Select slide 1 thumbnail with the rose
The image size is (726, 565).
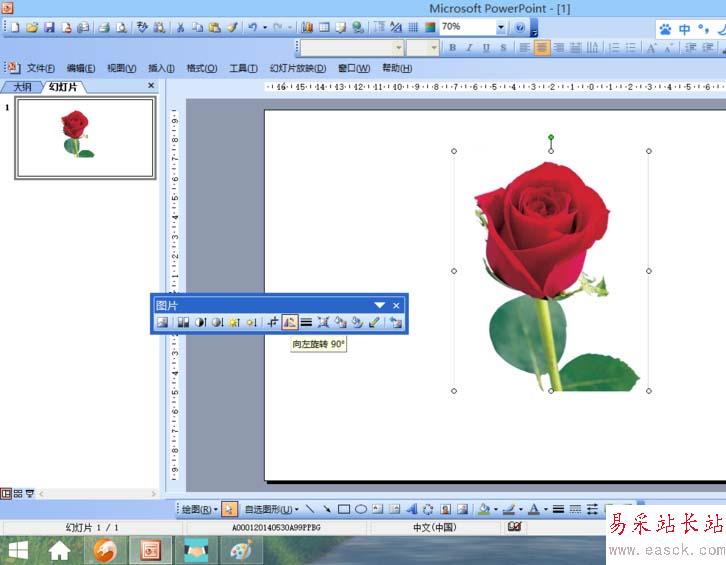click(x=85, y=138)
